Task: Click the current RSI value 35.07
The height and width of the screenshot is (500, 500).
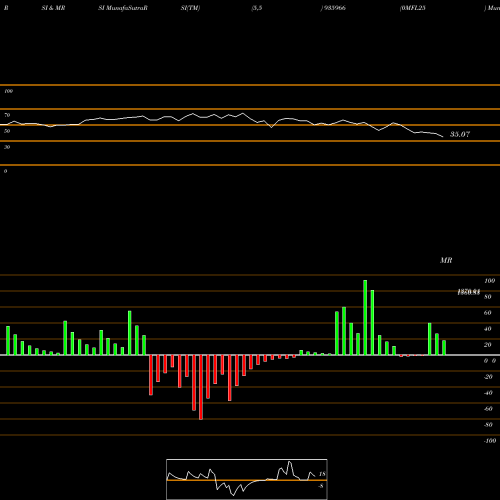Action: [460, 134]
